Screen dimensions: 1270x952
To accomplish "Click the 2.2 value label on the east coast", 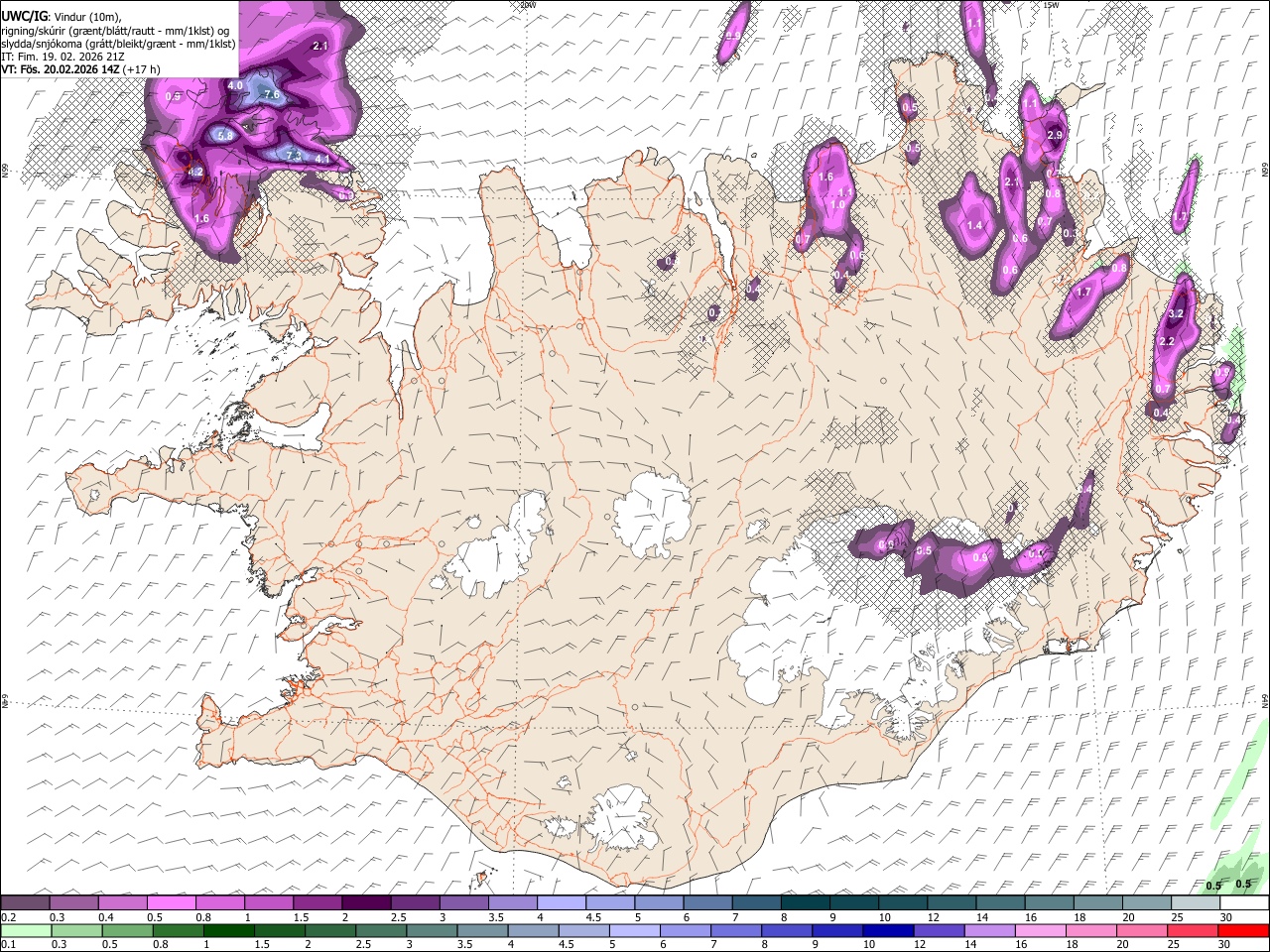I will point(1167,342).
